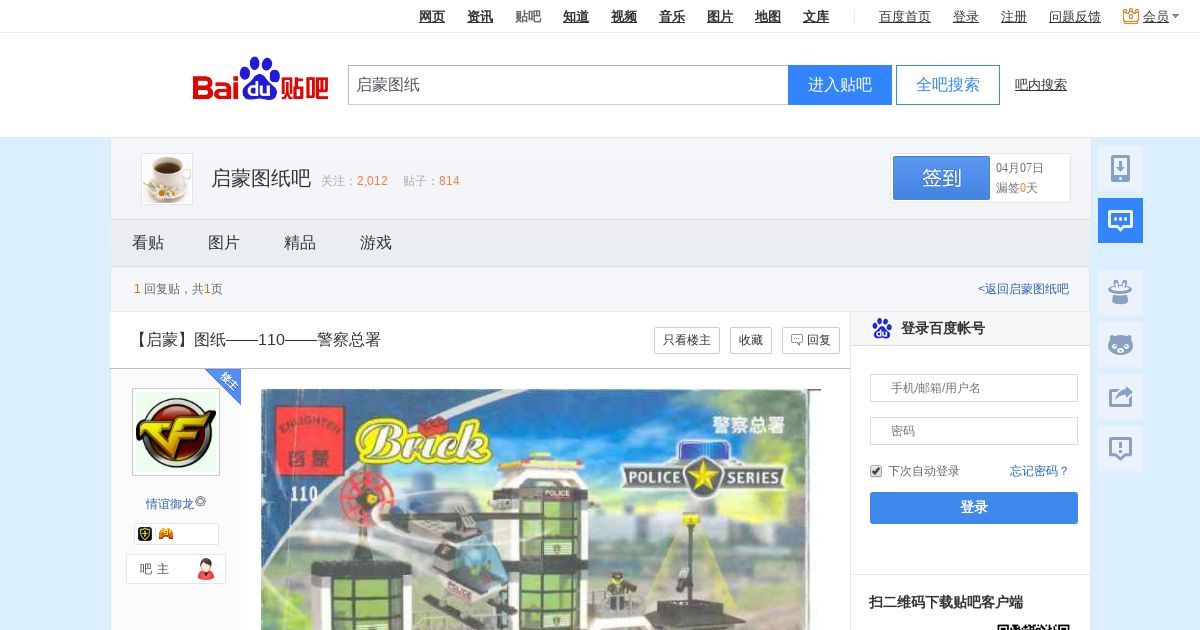
Task: Open 文库 in top navigation
Action: 816,16
